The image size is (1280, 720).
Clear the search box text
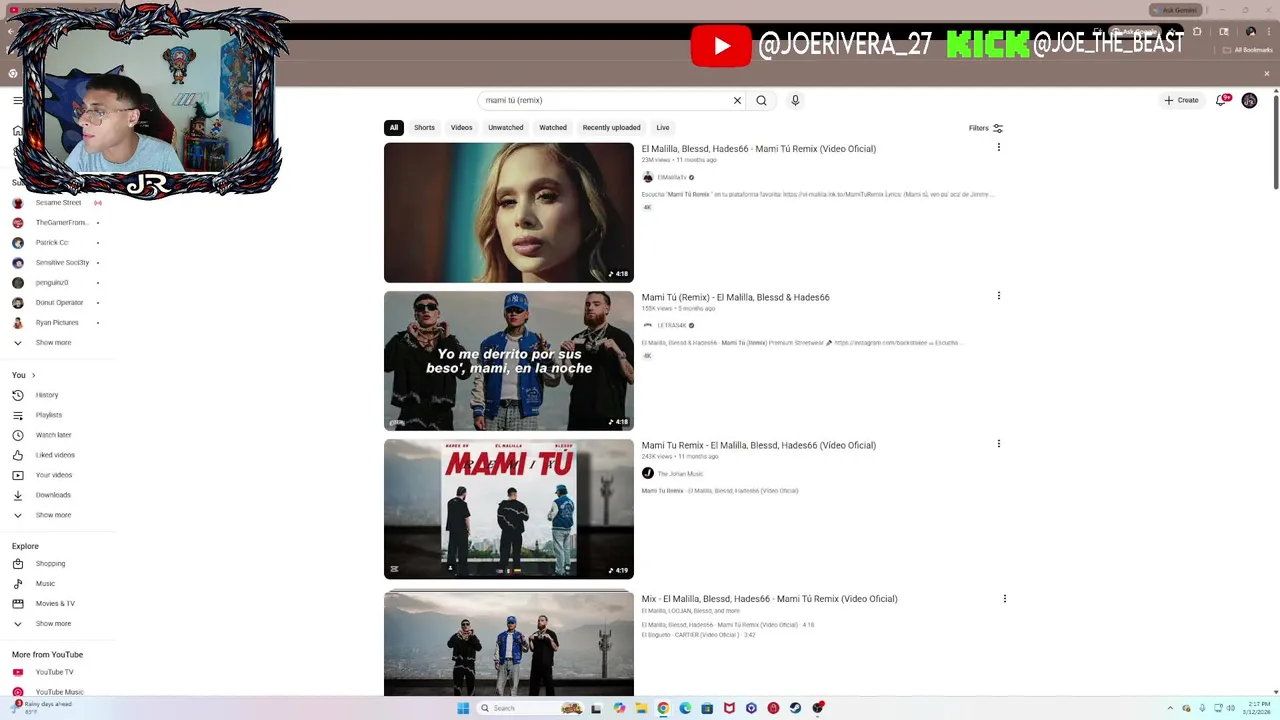pyautogui.click(x=737, y=100)
